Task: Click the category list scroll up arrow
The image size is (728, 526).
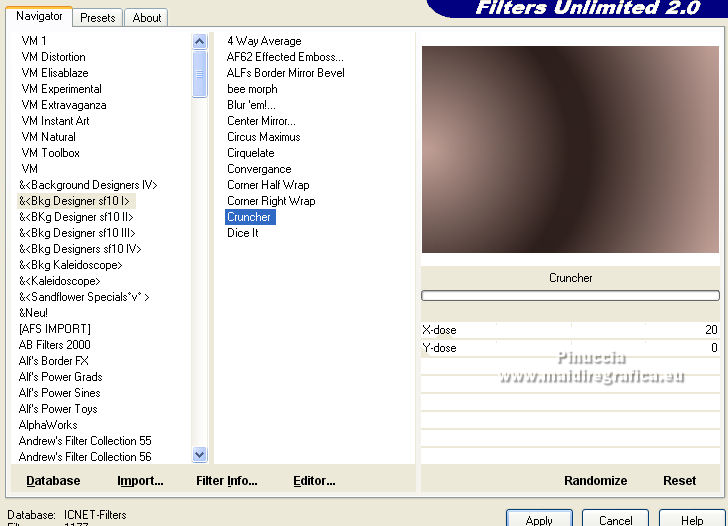Action: (200, 42)
